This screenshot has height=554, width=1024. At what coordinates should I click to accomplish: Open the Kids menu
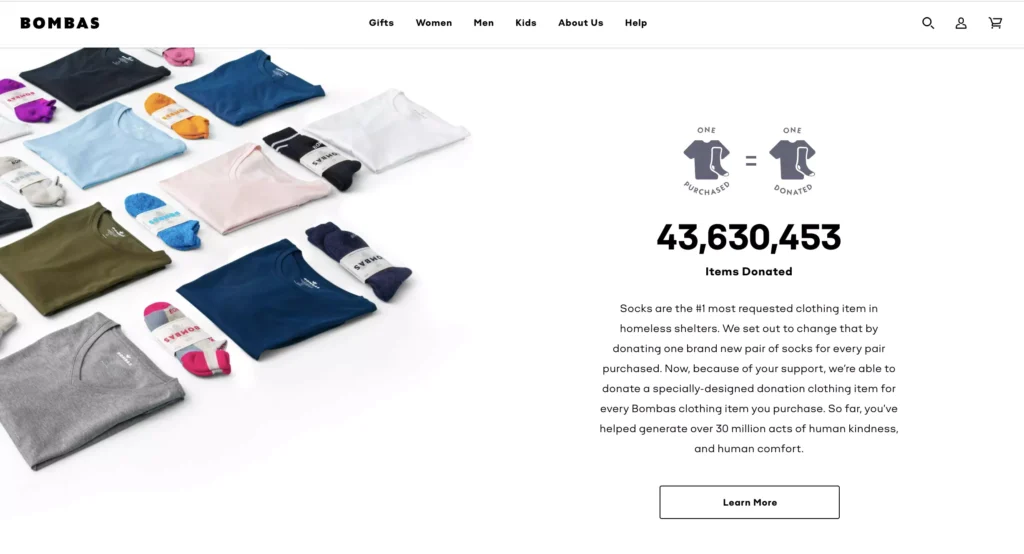click(526, 23)
